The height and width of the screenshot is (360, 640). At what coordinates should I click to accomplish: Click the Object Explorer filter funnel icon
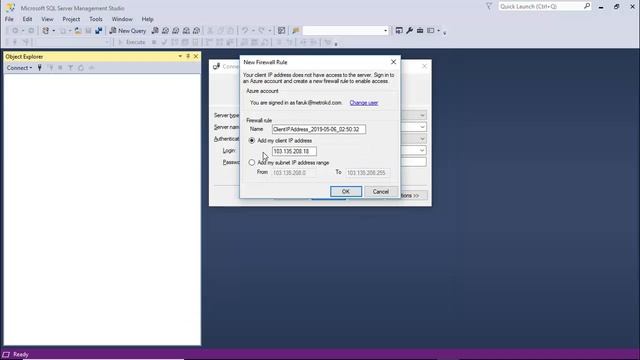point(70,68)
